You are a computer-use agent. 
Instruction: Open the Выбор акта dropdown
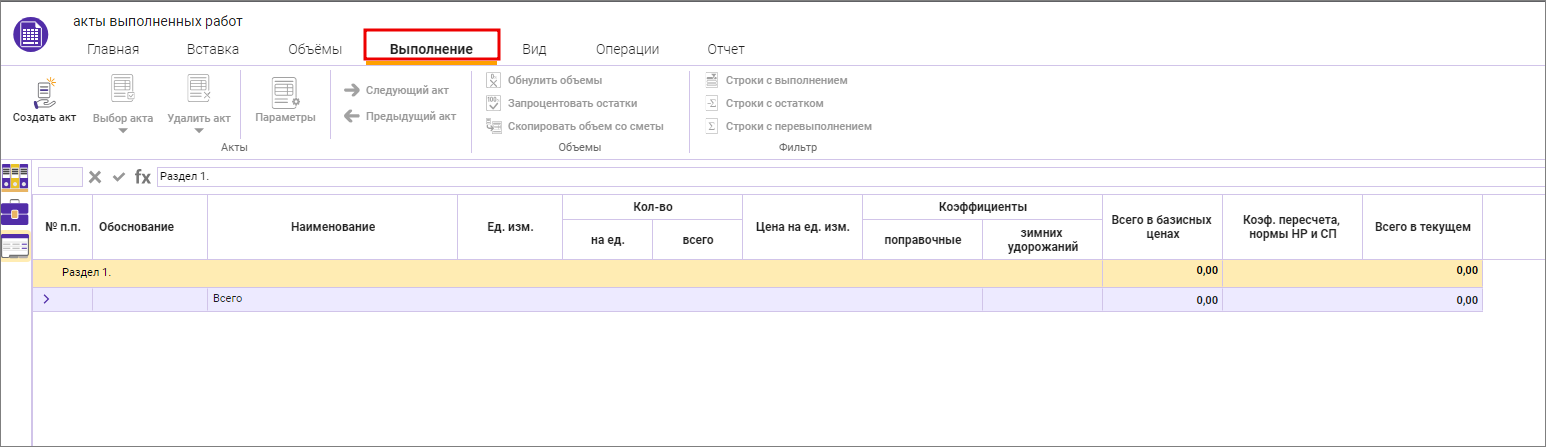point(123,130)
